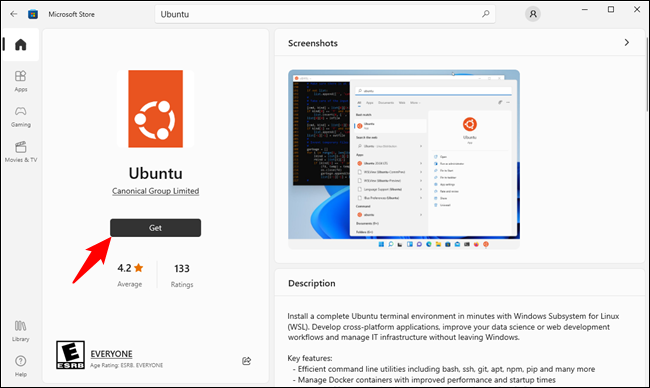Click the Age Rating: ESRB. EVERYONE text
The height and width of the screenshot is (388, 650).
point(126,365)
